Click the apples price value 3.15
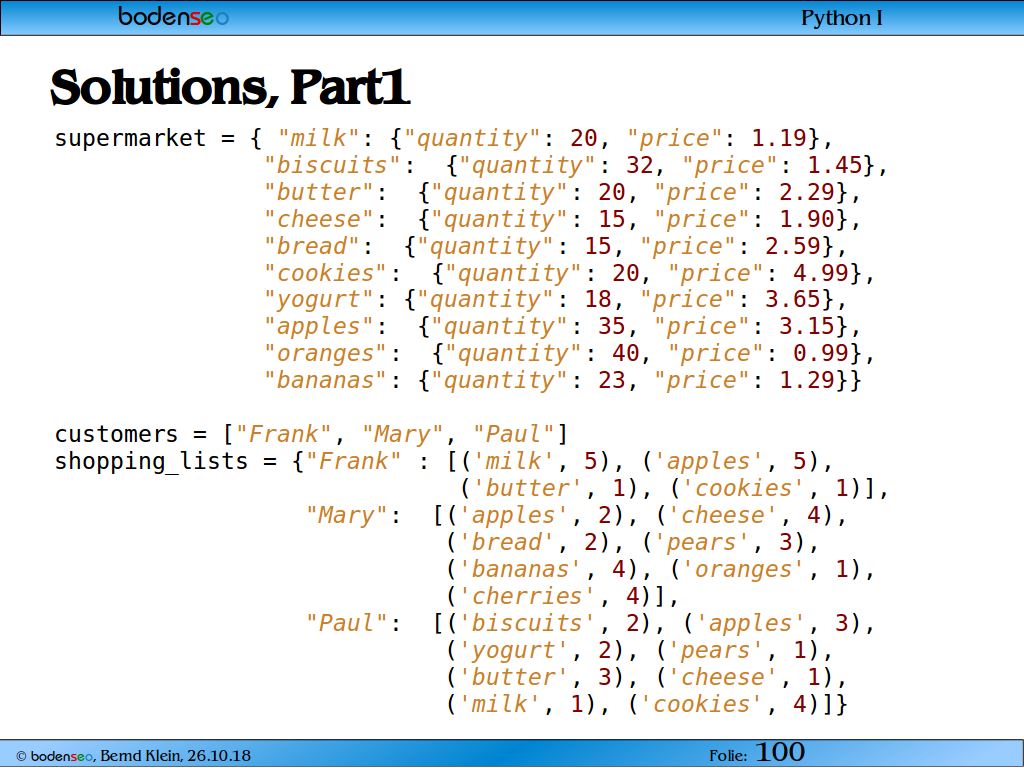The height and width of the screenshot is (768, 1024). (x=807, y=326)
